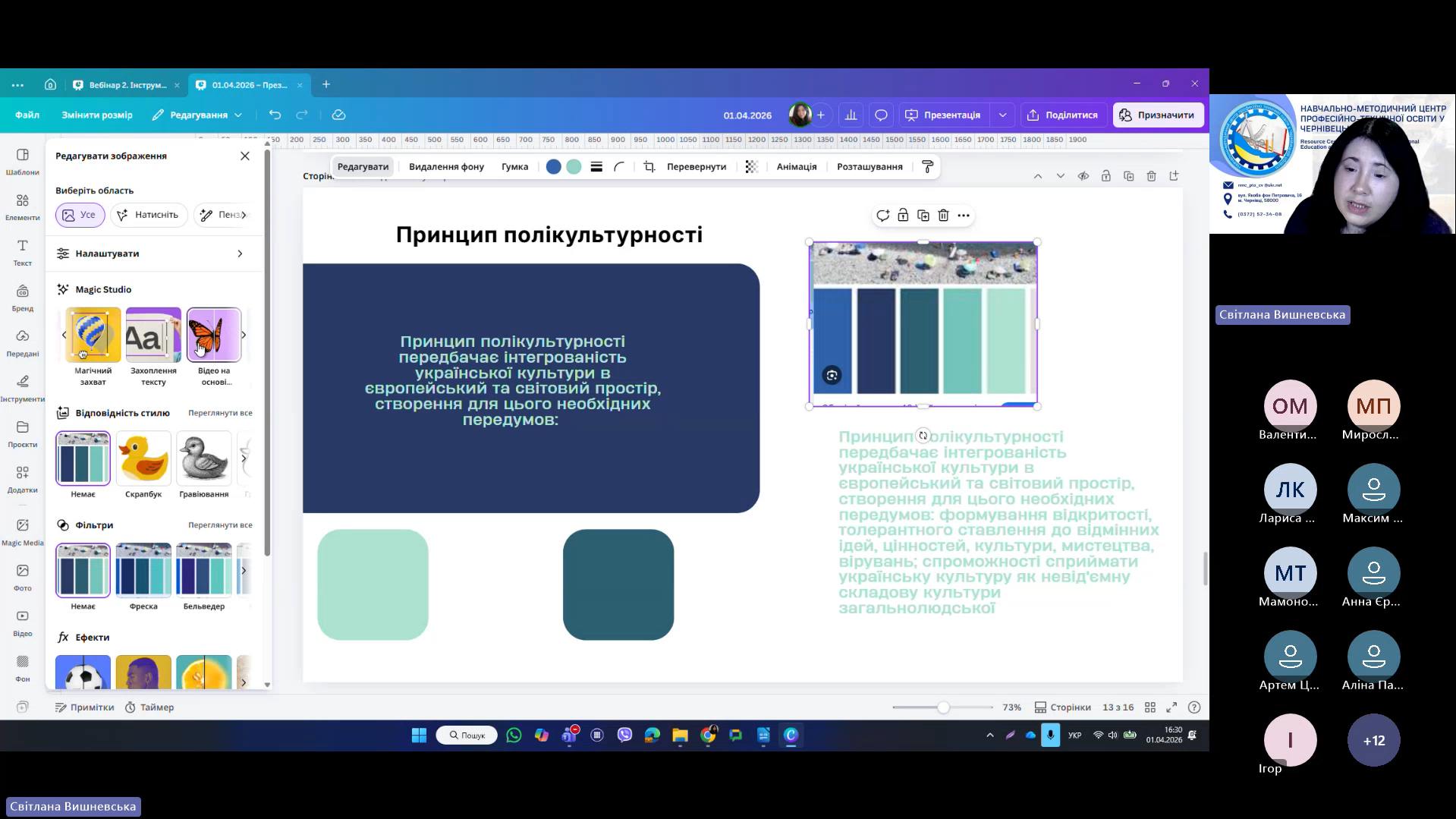This screenshot has height=819, width=1456.
Task: Open the Редагування mode dropdown
Action: coord(197,115)
